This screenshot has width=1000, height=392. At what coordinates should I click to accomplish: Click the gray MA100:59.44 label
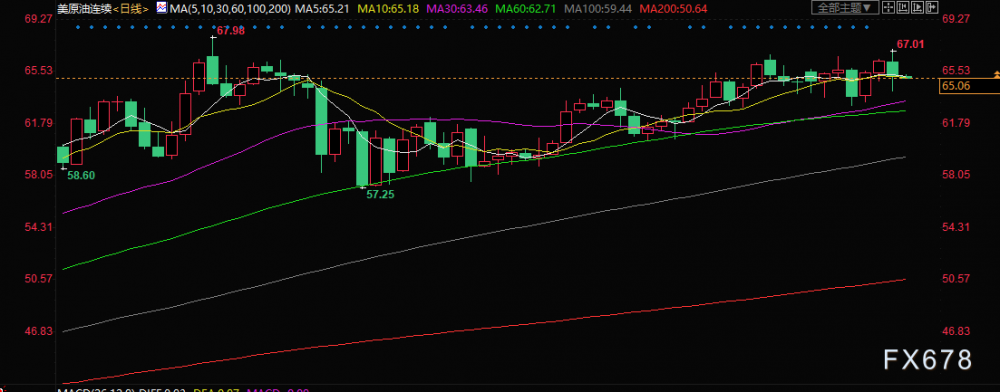click(595, 9)
